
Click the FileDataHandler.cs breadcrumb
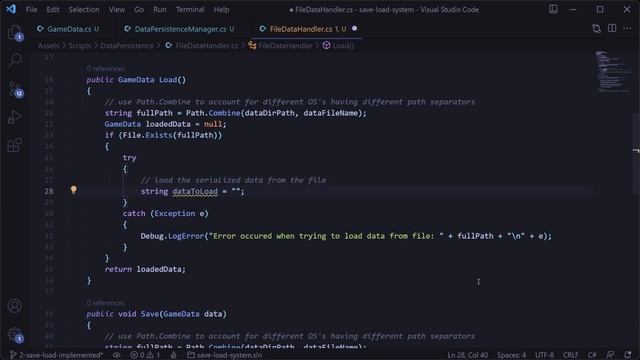click(202, 46)
